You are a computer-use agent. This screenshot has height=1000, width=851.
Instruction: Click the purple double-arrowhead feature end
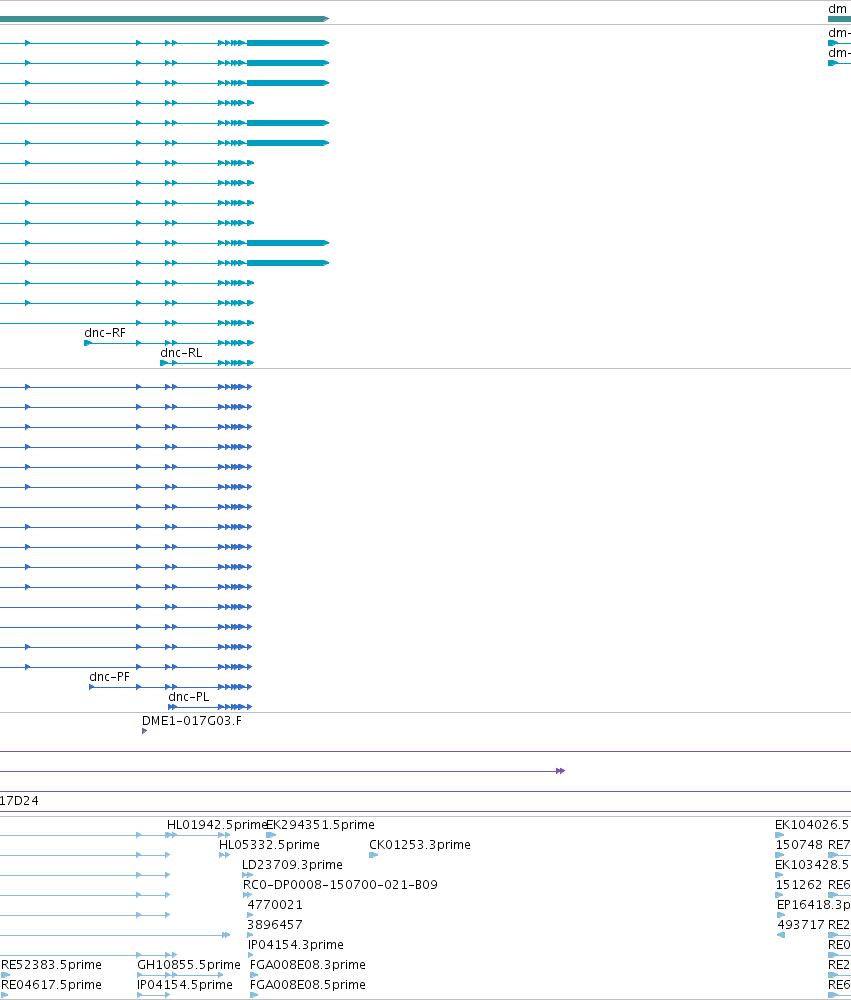tap(561, 771)
